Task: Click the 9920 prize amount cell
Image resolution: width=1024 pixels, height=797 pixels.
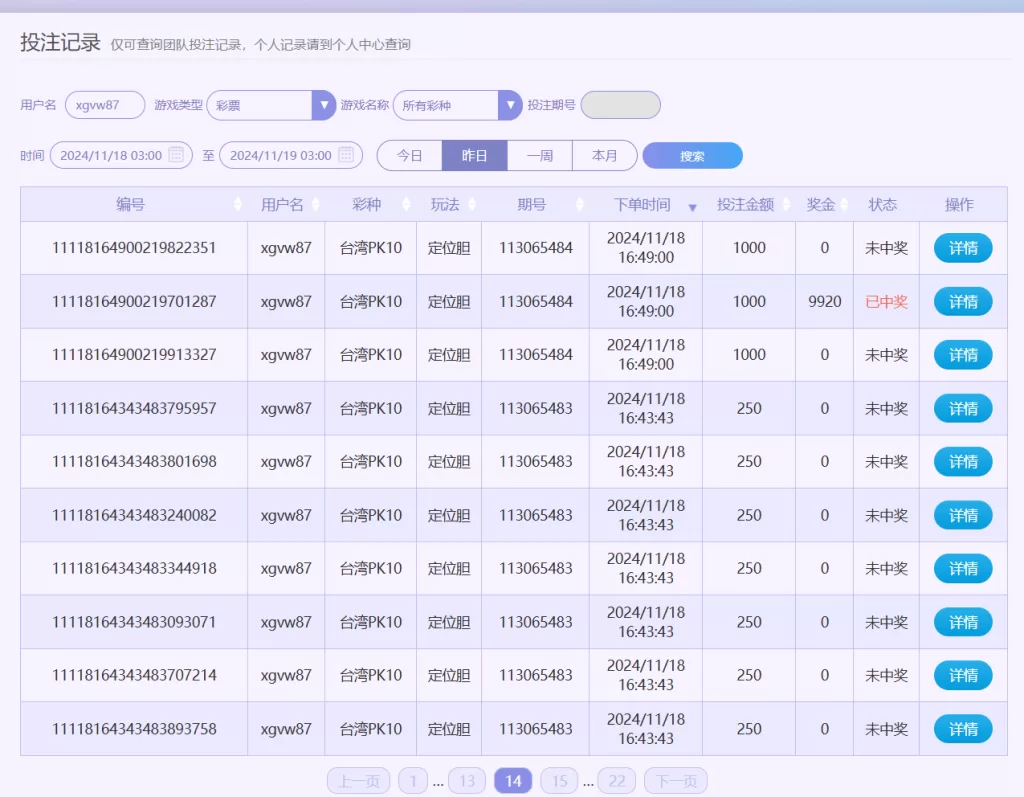Action: 824,302
